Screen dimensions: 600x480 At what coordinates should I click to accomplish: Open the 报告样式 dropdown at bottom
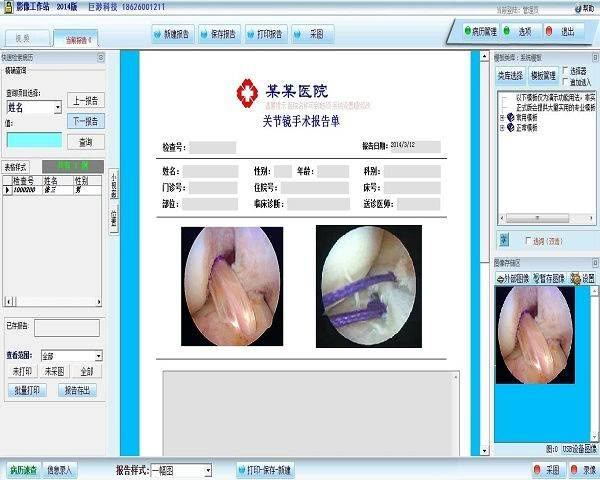(207, 469)
